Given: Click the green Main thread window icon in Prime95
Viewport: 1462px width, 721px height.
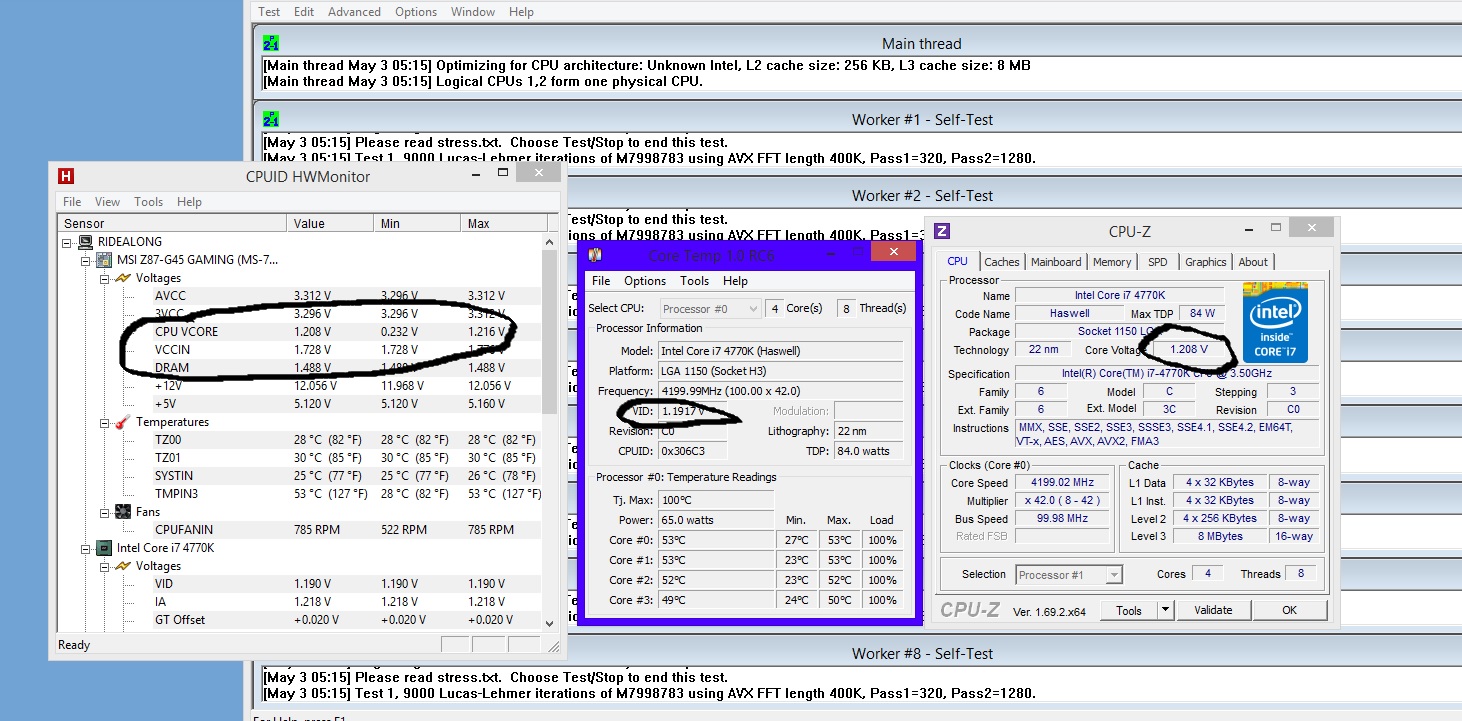Looking at the screenshot, I should pos(270,43).
